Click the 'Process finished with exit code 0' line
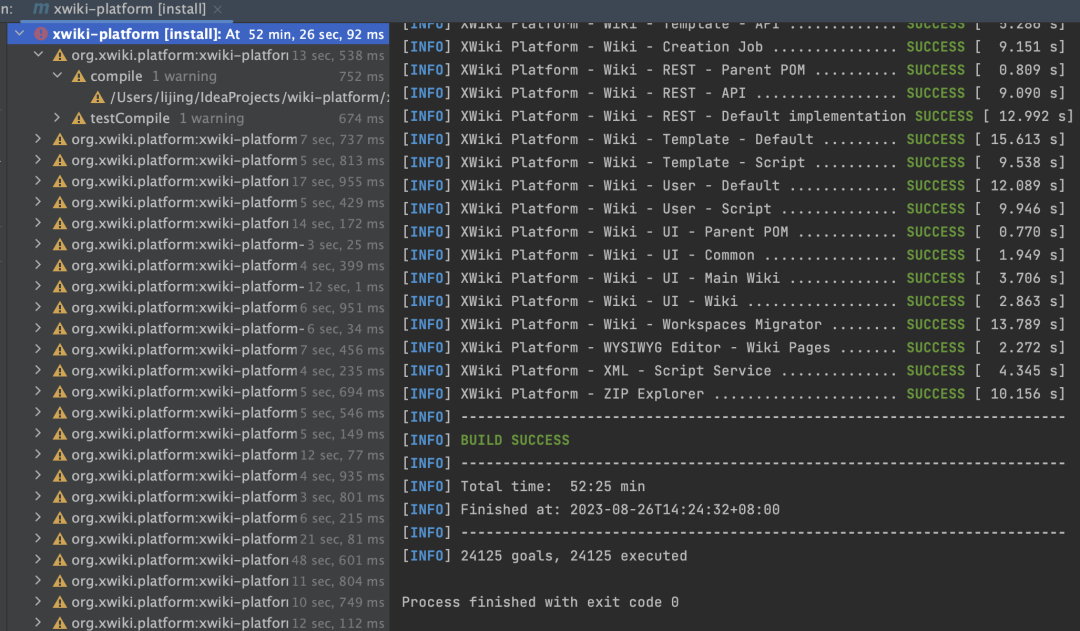The width and height of the screenshot is (1080, 631). [540, 602]
